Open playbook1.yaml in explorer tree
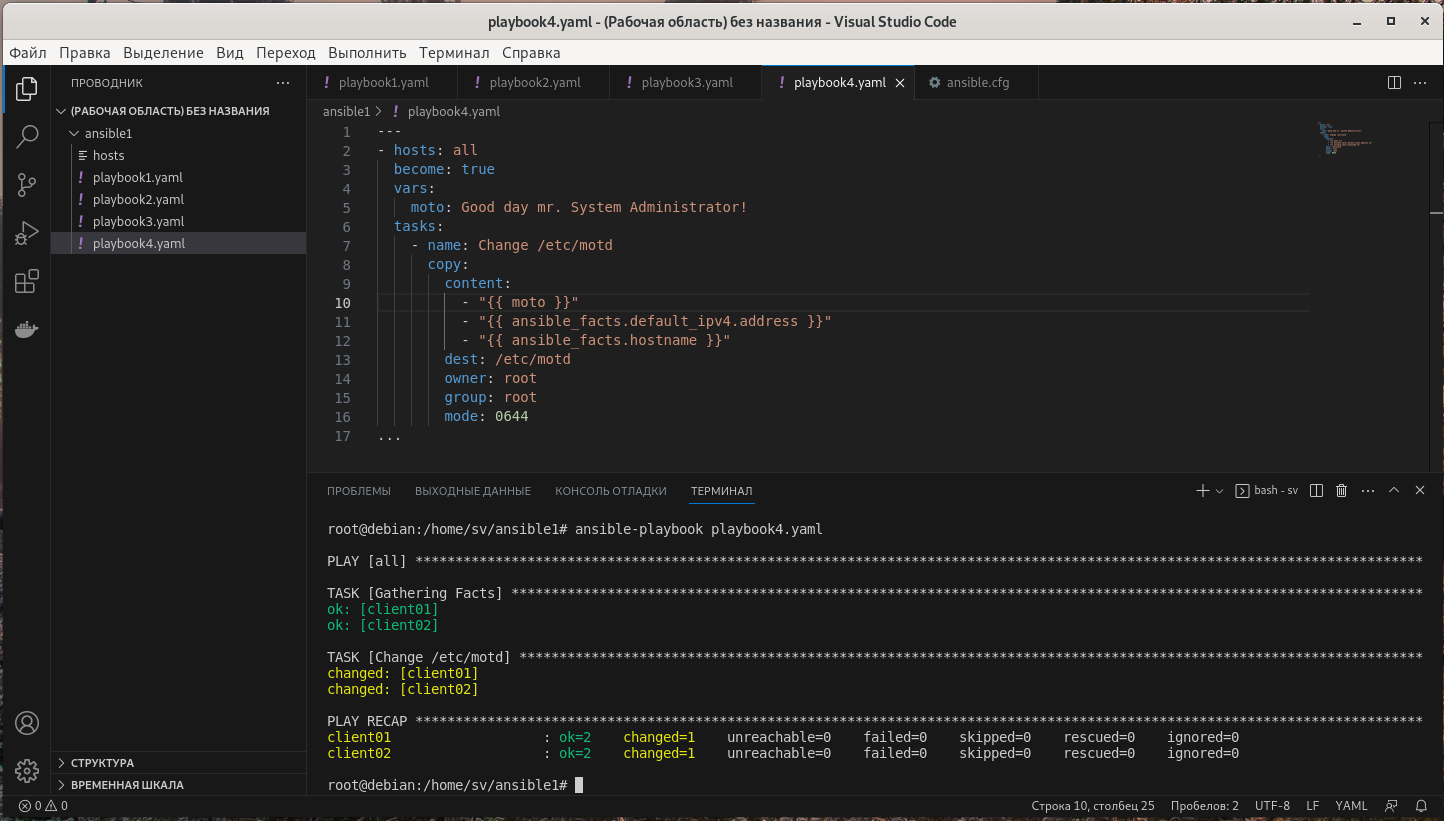This screenshot has height=821, width=1444. pyautogui.click(x=179, y=177)
